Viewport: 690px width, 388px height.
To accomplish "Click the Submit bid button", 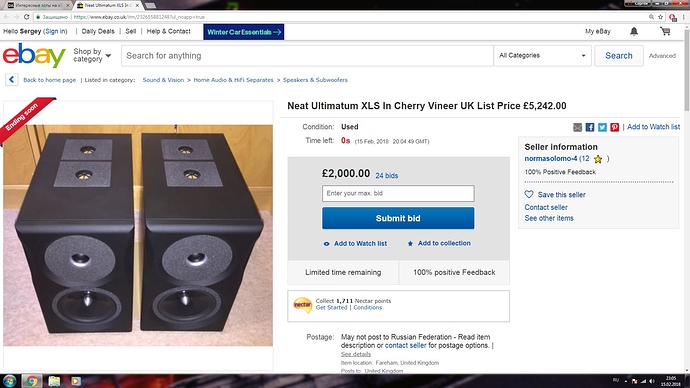I will point(398,218).
